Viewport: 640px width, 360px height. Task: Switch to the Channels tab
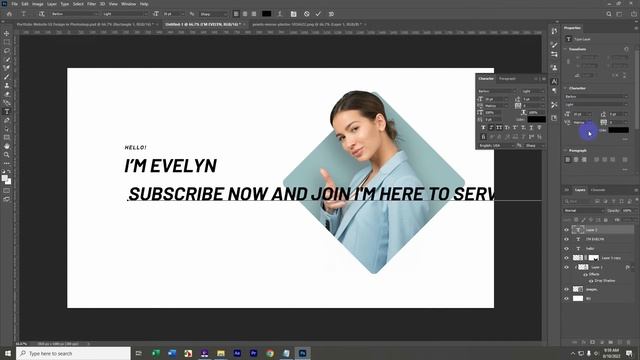point(598,190)
